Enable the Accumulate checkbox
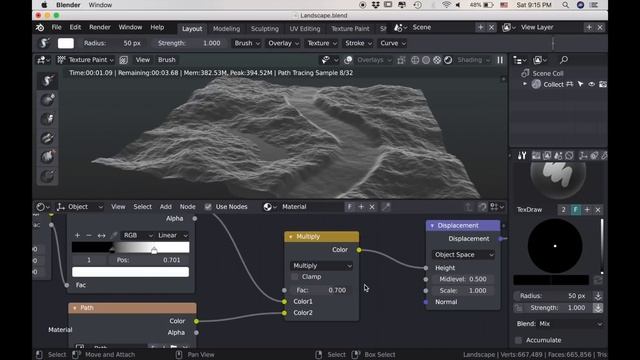This screenshot has height=360, width=640. 518,340
